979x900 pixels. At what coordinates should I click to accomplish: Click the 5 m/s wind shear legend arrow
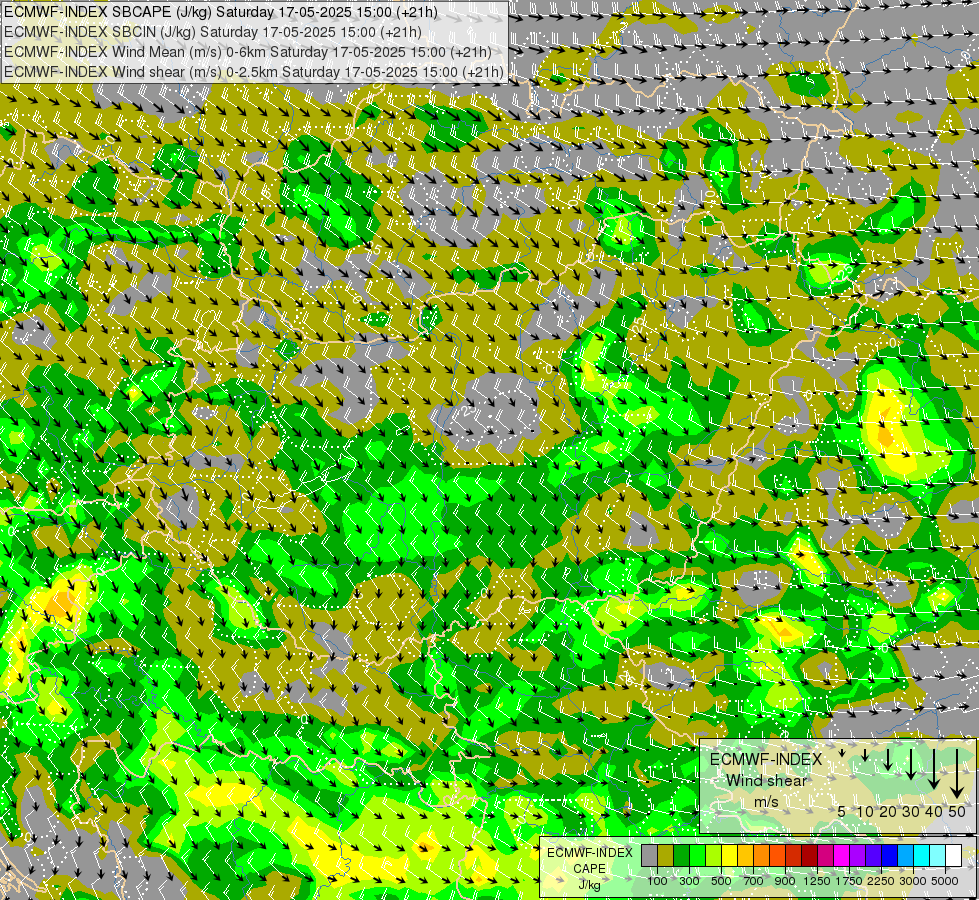pyautogui.click(x=842, y=753)
